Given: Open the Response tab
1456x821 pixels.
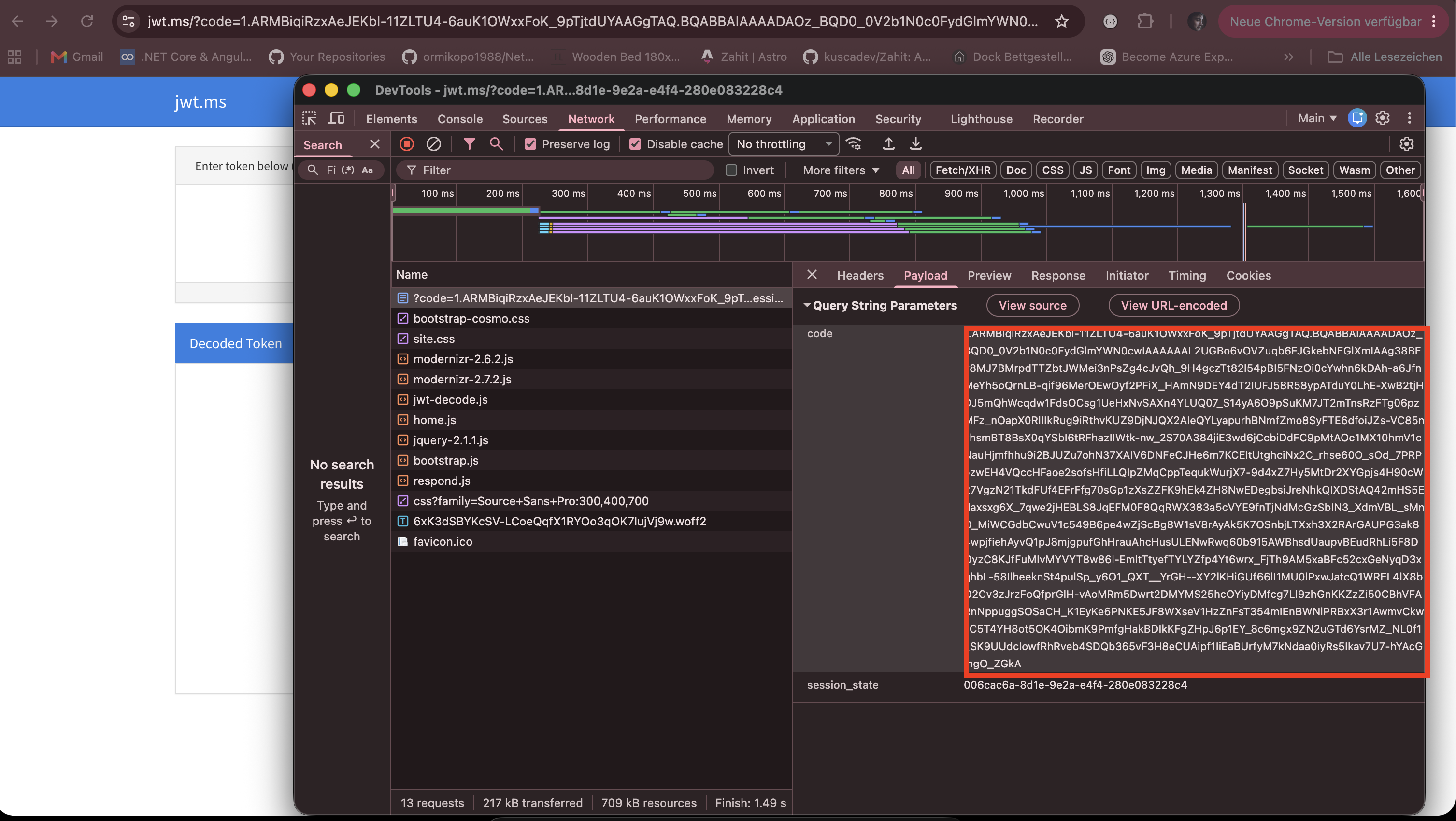Looking at the screenshot, I should [1057, 275].
